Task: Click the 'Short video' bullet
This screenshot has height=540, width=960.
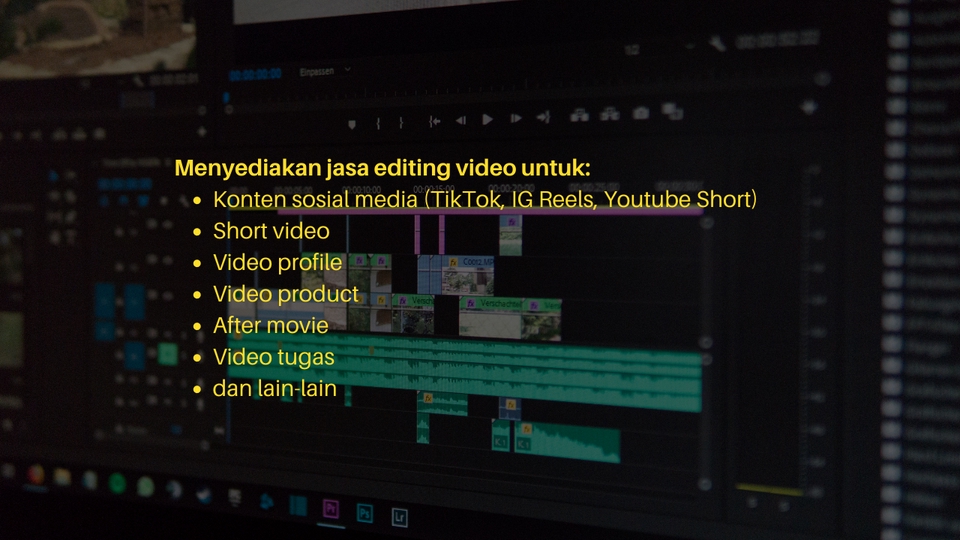Action: click(271, 231)
